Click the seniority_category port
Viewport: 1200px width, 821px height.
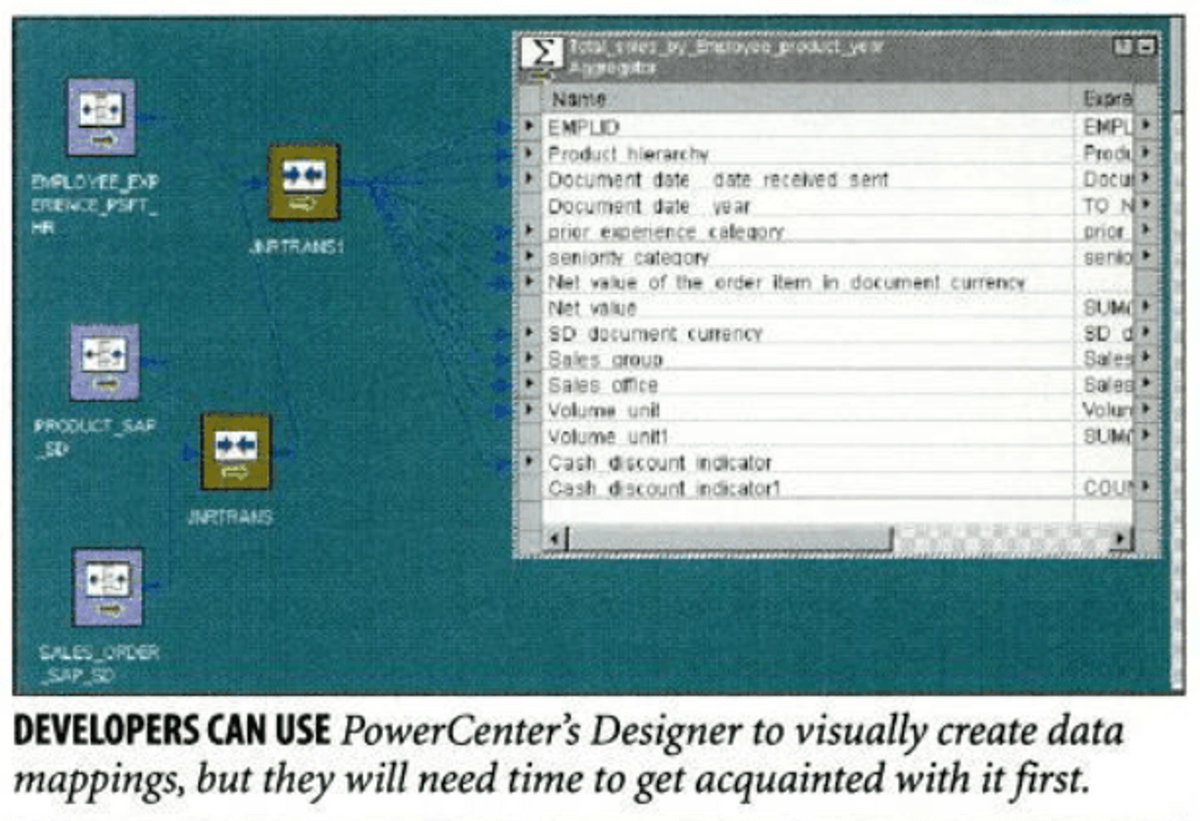[629, 257]
